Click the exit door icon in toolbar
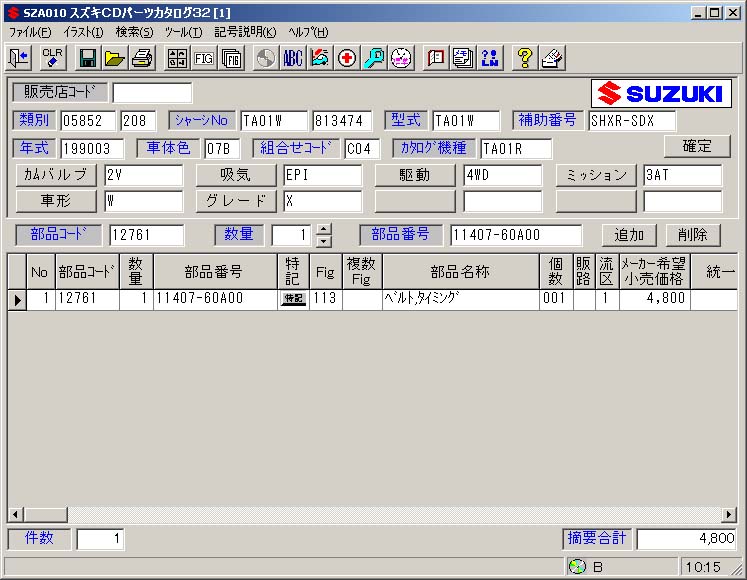Image resolution: width=747 pixels, height=580 pixels. 19,58
